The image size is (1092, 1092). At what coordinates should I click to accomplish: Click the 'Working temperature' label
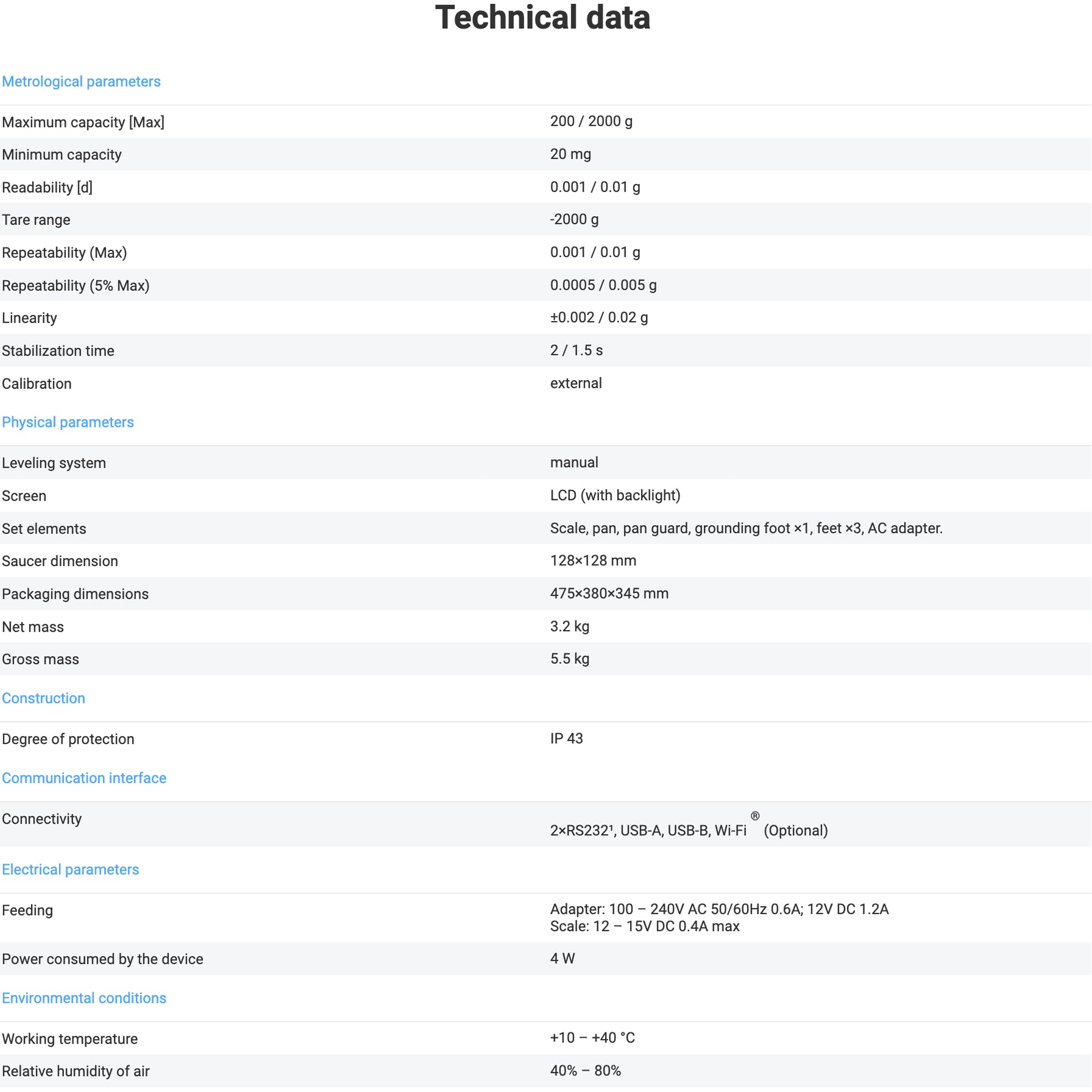click(70, 1039)
